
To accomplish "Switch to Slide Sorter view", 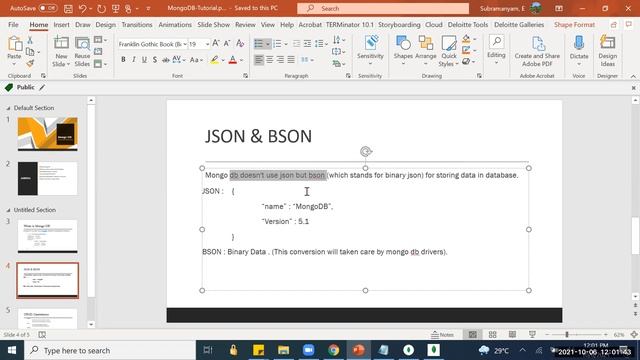I will coord(493,335).
